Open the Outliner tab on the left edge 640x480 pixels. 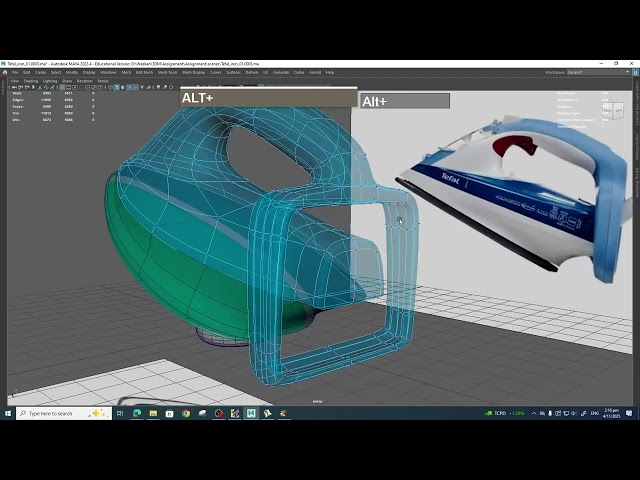click(x=3, y=88)
